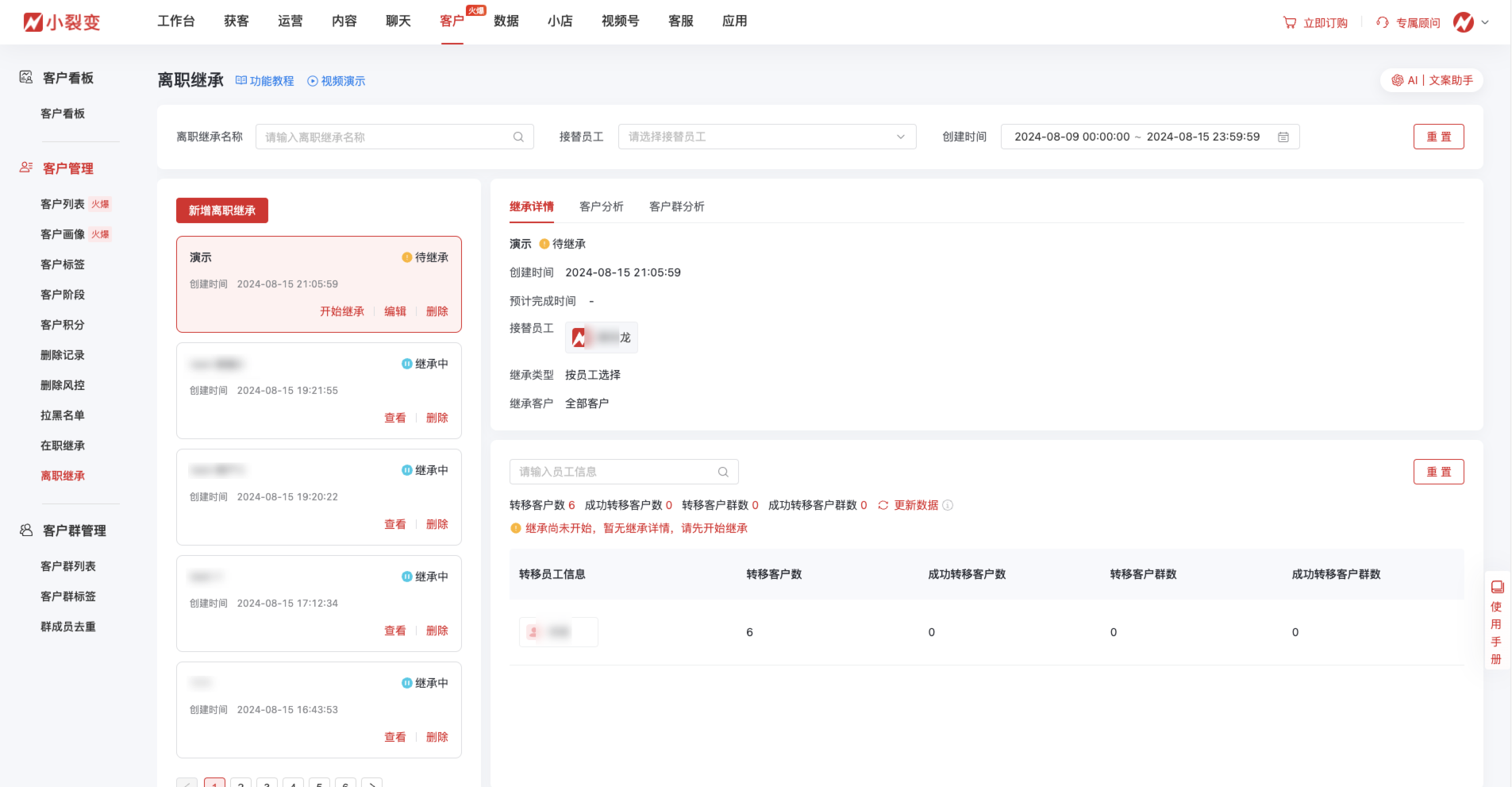Viewport: 1512px width, 787px height.
Task: Click the info icon beside 更新数据
Action: pos(948,505)
